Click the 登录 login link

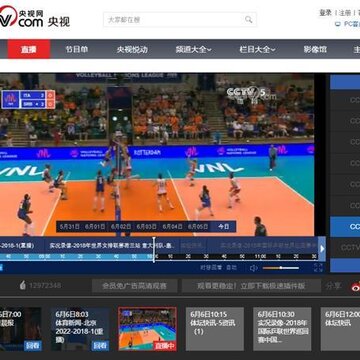click(x=325, y=13)
